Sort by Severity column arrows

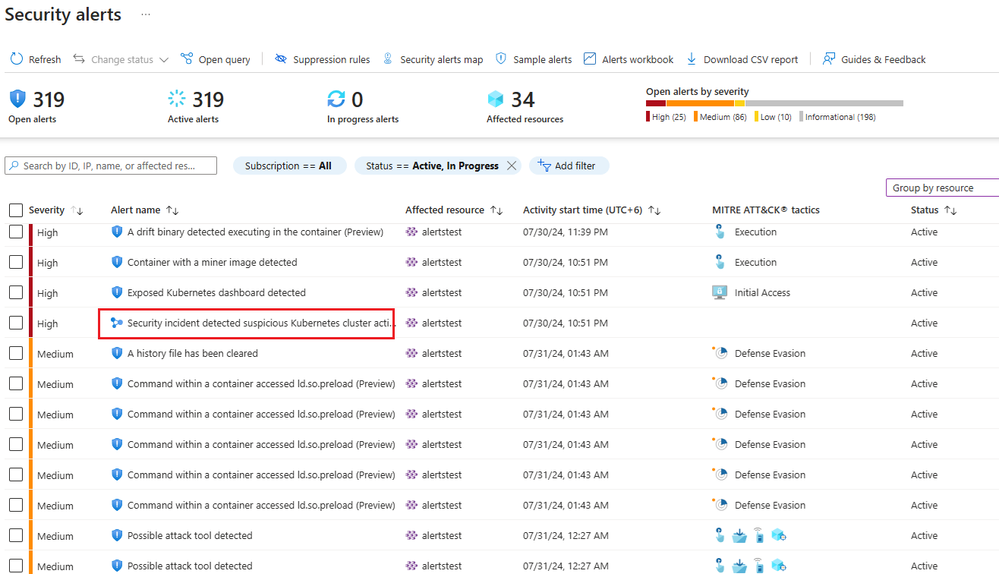pos(78,210)
